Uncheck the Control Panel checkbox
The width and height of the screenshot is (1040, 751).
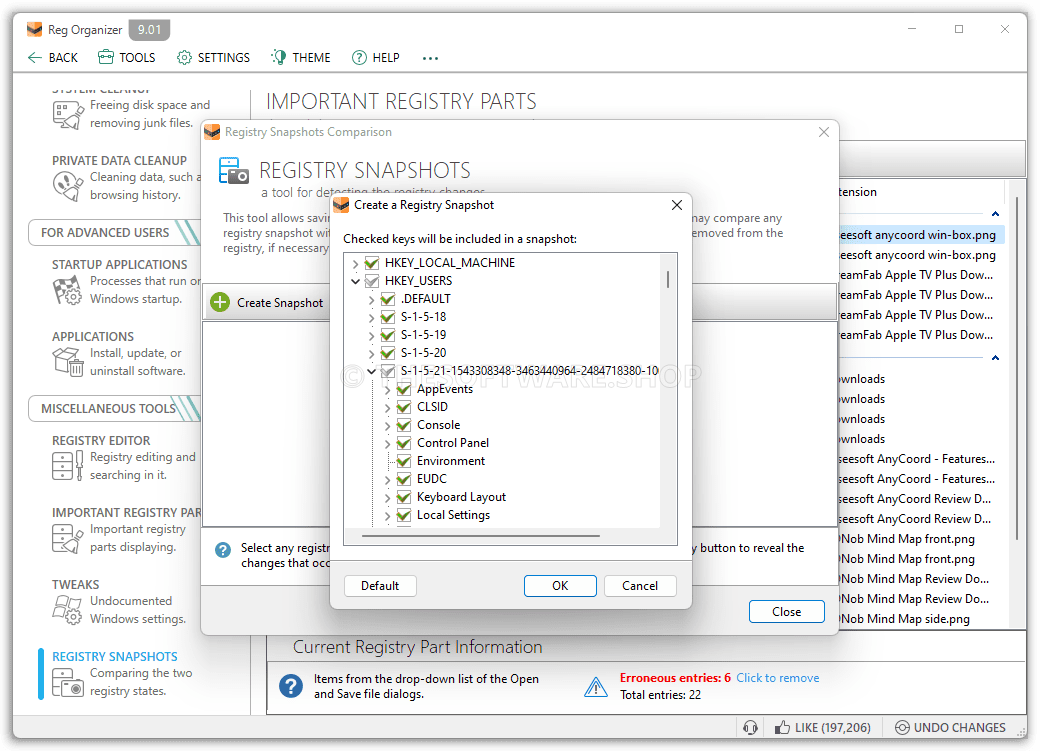(403, 443)
